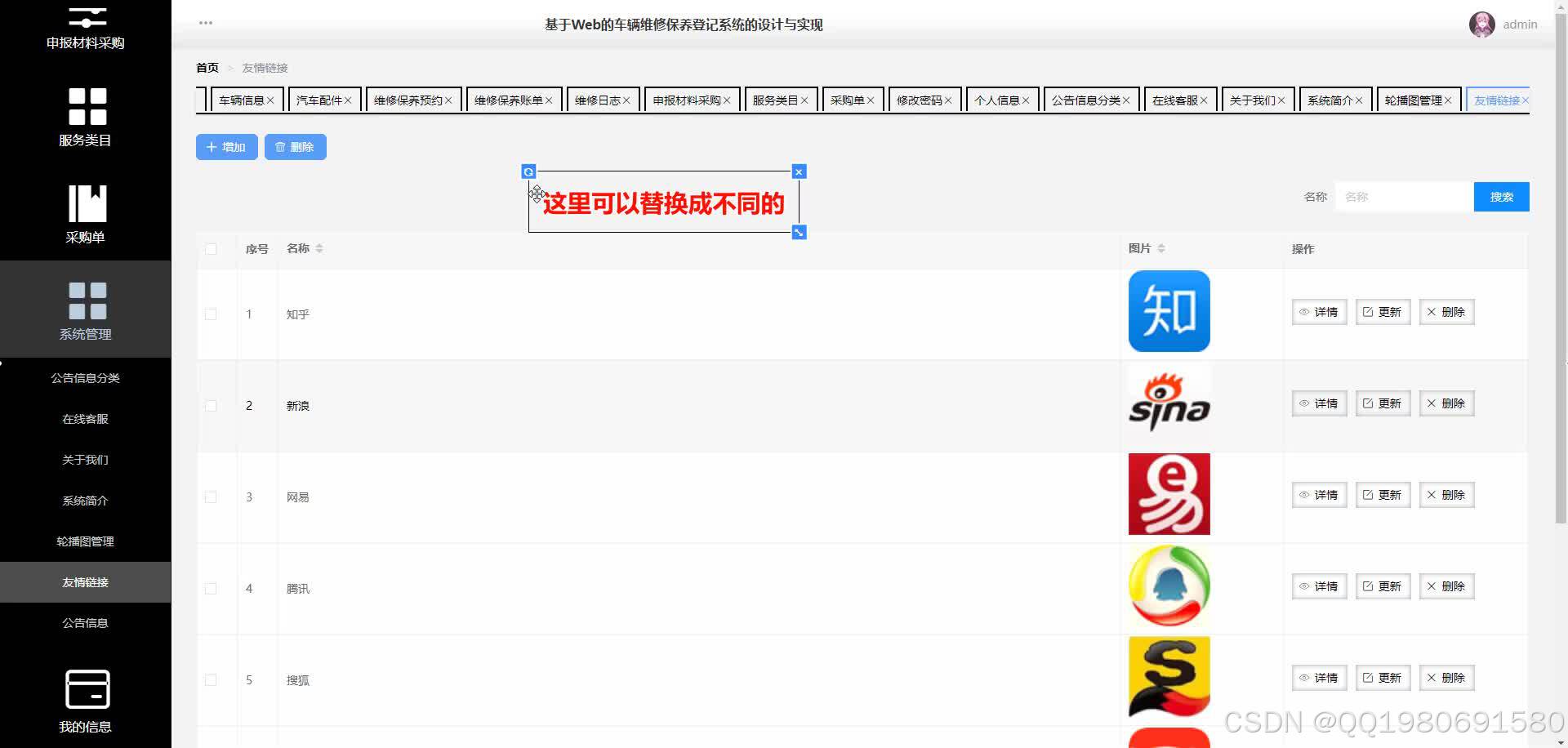Click the 搜索 button
This screenshot has height=748, width=1568.
click(x=1501, y=197)
